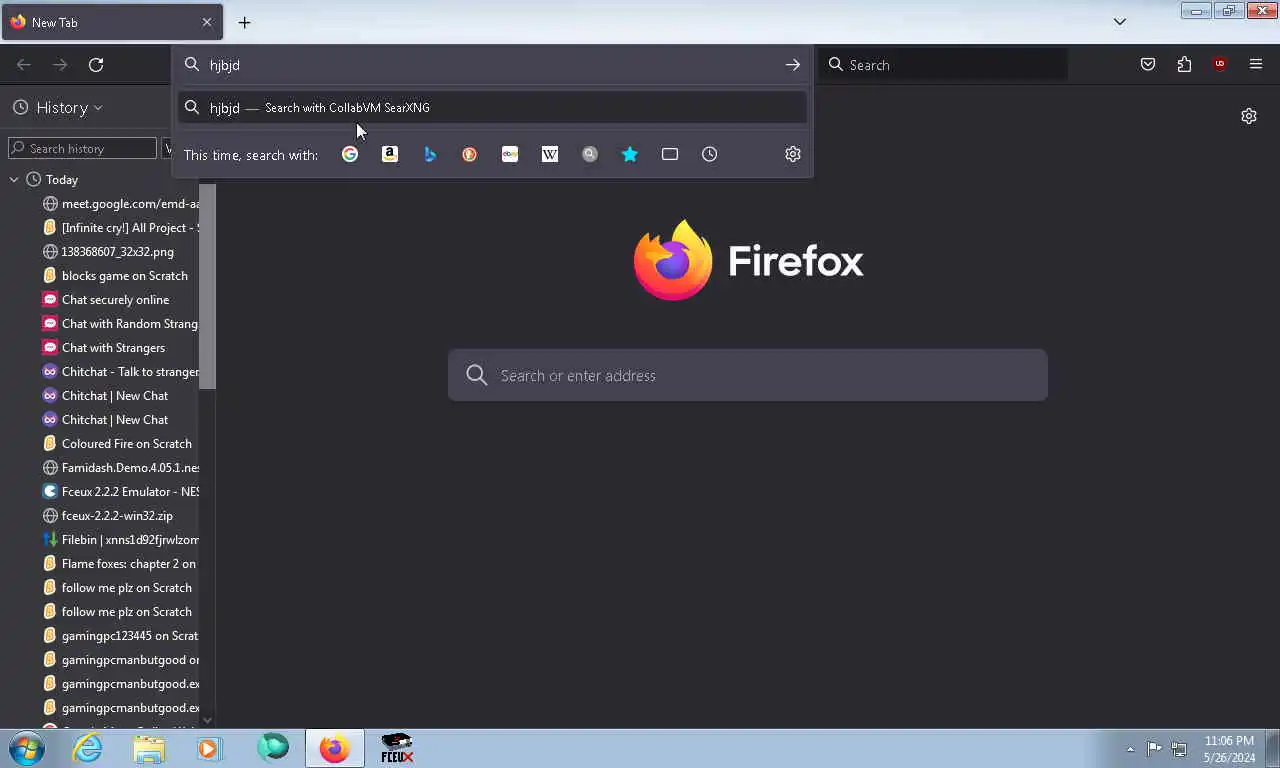Click into the address bar text hjbjd
The image size is (1280, 768).
pyautogui.click(x=225, y=65)
